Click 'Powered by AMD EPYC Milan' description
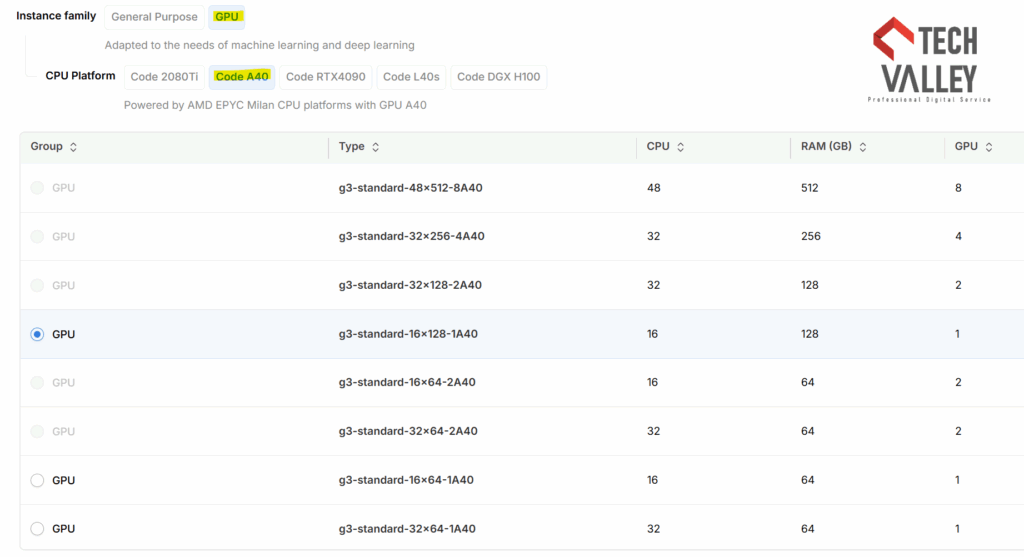 coord(275,105)
